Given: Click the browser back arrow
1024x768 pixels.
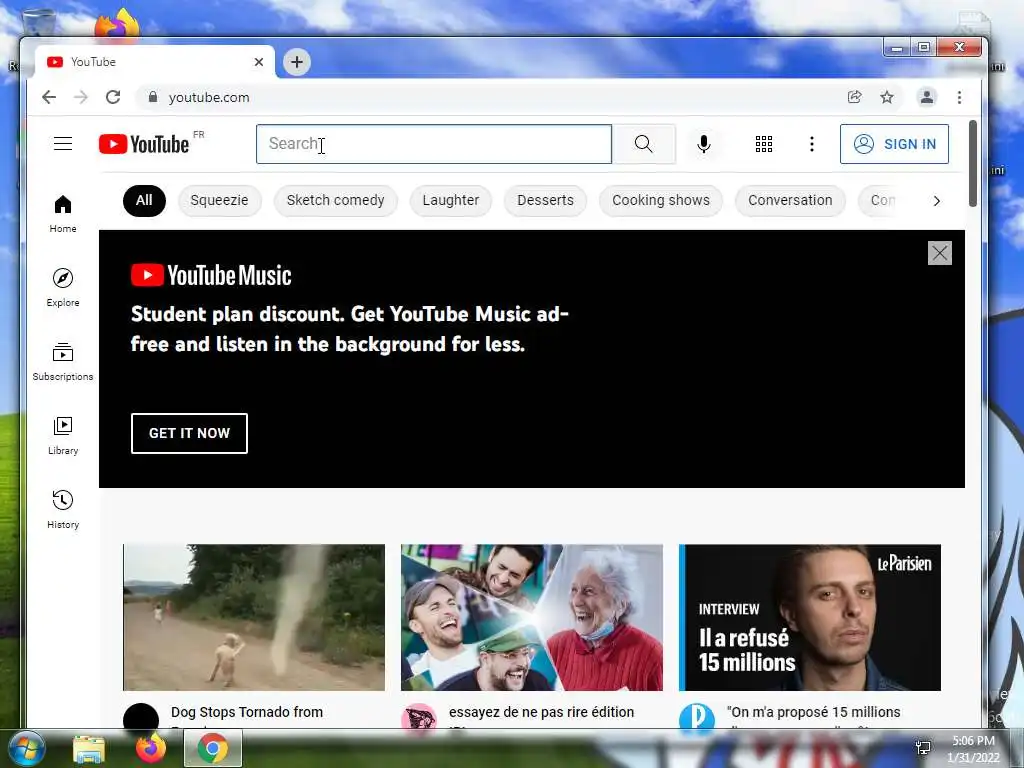Looking at the screenshot, I should coord(49,97).
